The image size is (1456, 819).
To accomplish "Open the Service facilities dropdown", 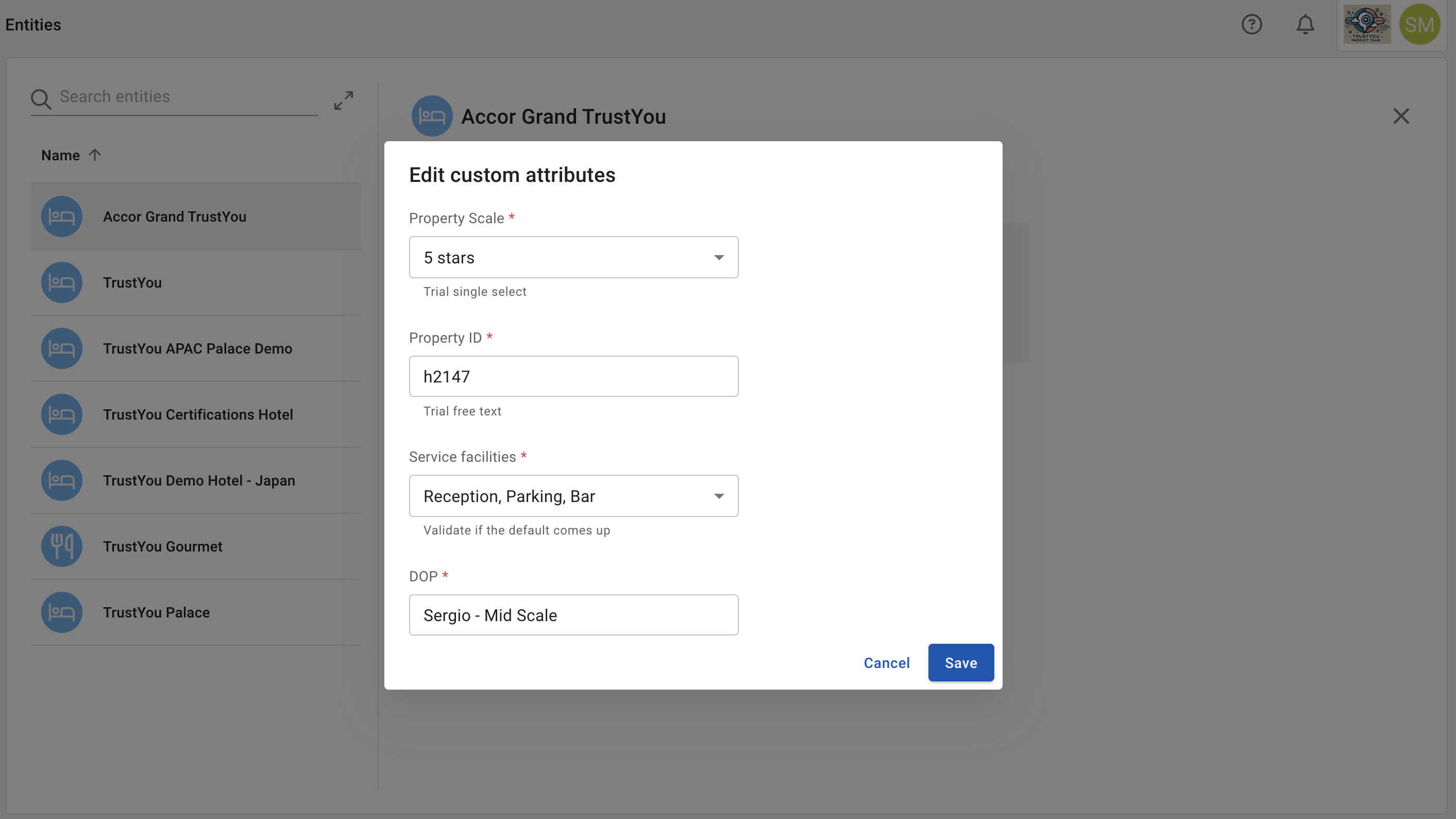I will [x=573, y=496].
